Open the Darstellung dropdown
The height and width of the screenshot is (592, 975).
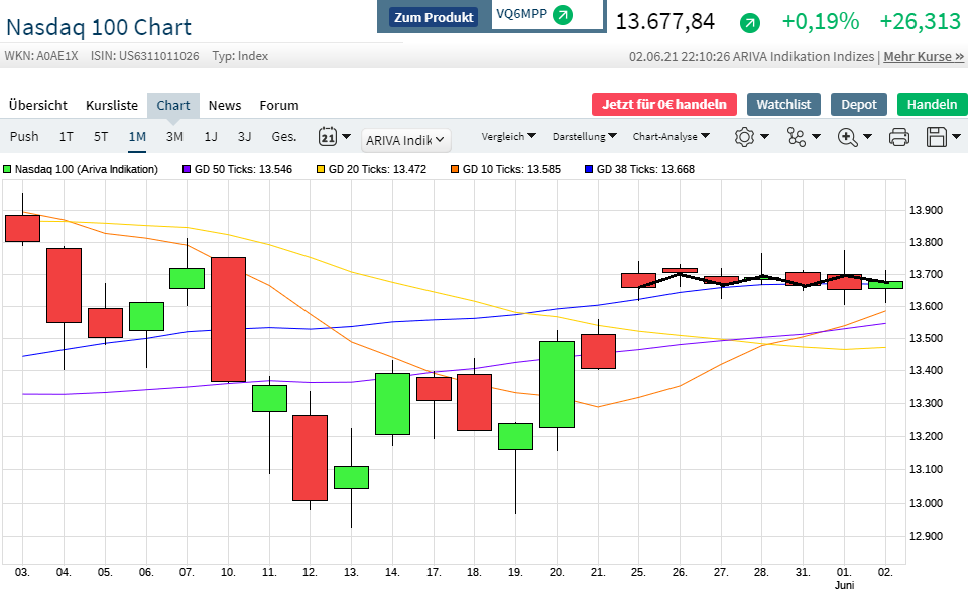click(x=585, y=136)
